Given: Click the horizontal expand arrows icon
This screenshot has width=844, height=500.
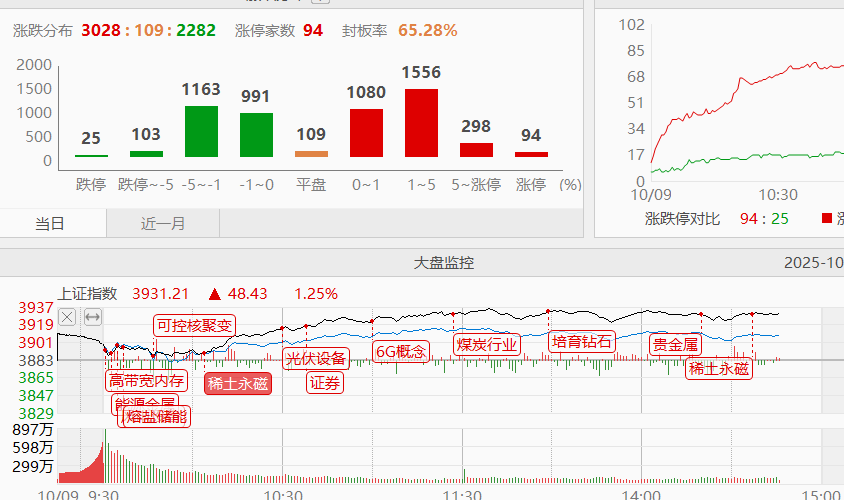Looking at the screenshot, I should click(93, 317).
